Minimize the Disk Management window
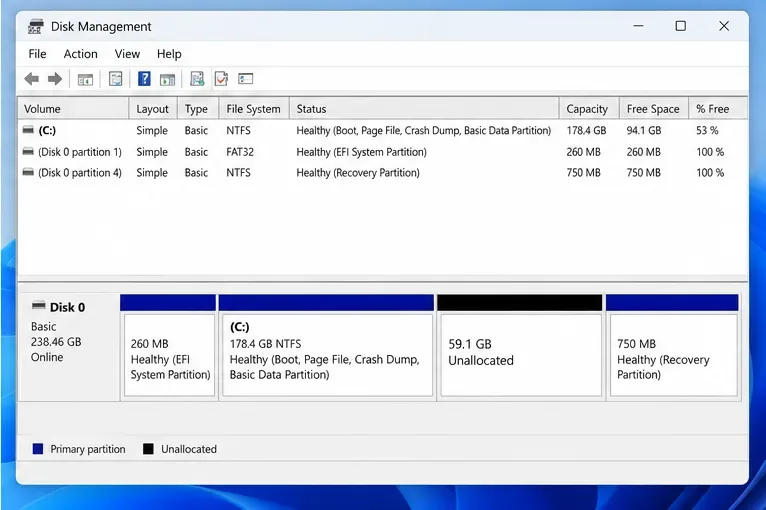This screenshot has height=510, width=766. click(638, 26)
